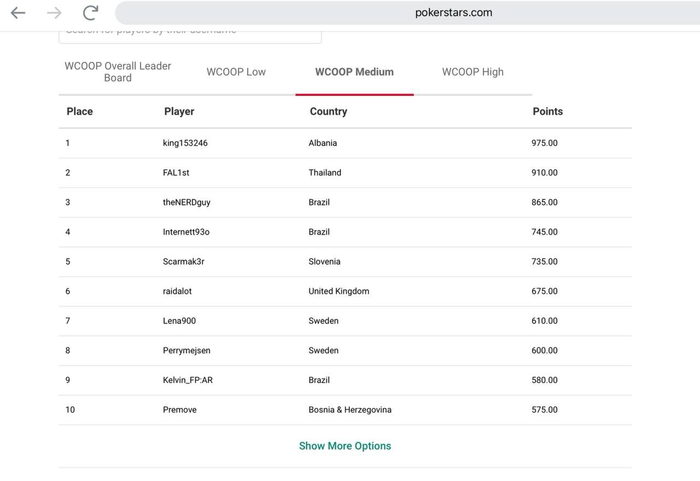Click player Scarmak3r entry
Screen dimensions: 700x481
coord(184,262)
